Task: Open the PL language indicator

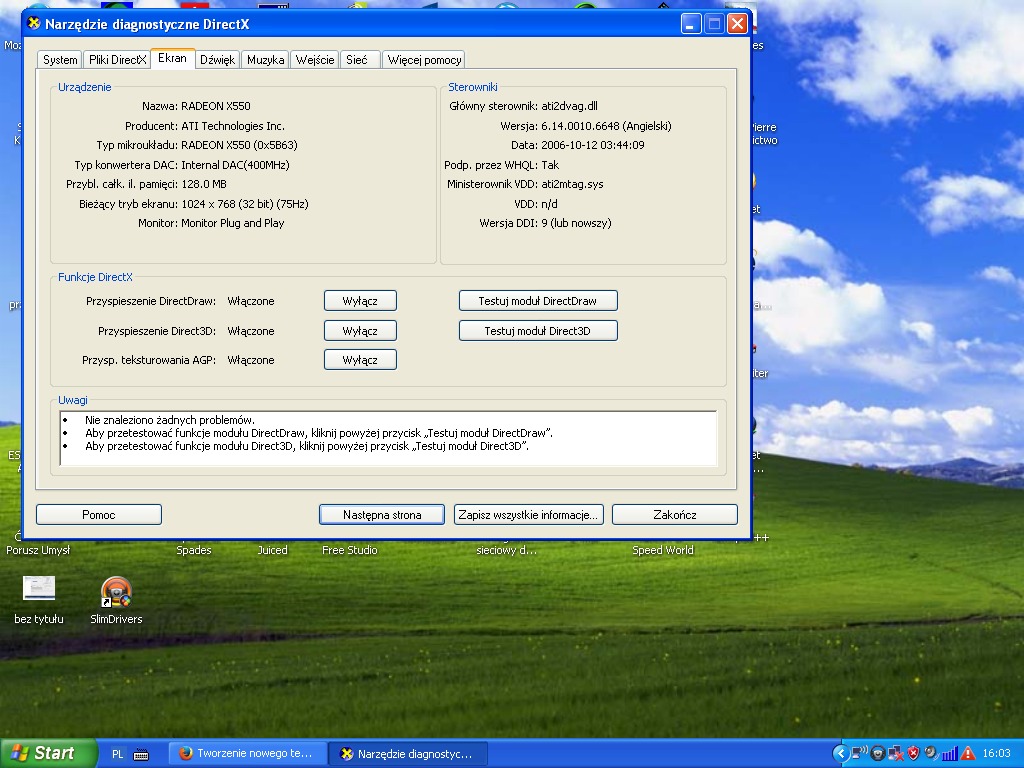Action: pyautogui.click(x=118, y=754)
